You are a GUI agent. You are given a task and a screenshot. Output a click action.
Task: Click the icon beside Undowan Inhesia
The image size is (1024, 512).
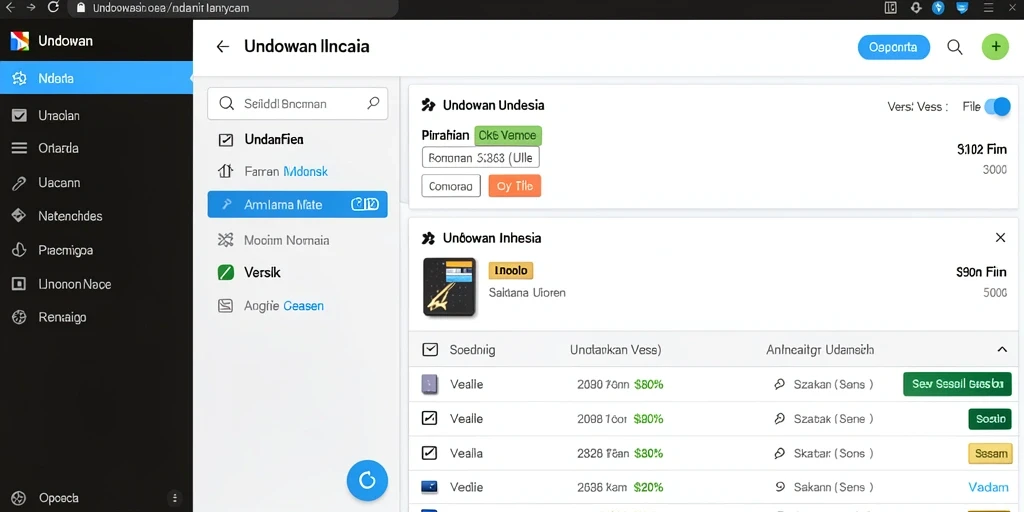pyautogui.click(x=428, y=238)
